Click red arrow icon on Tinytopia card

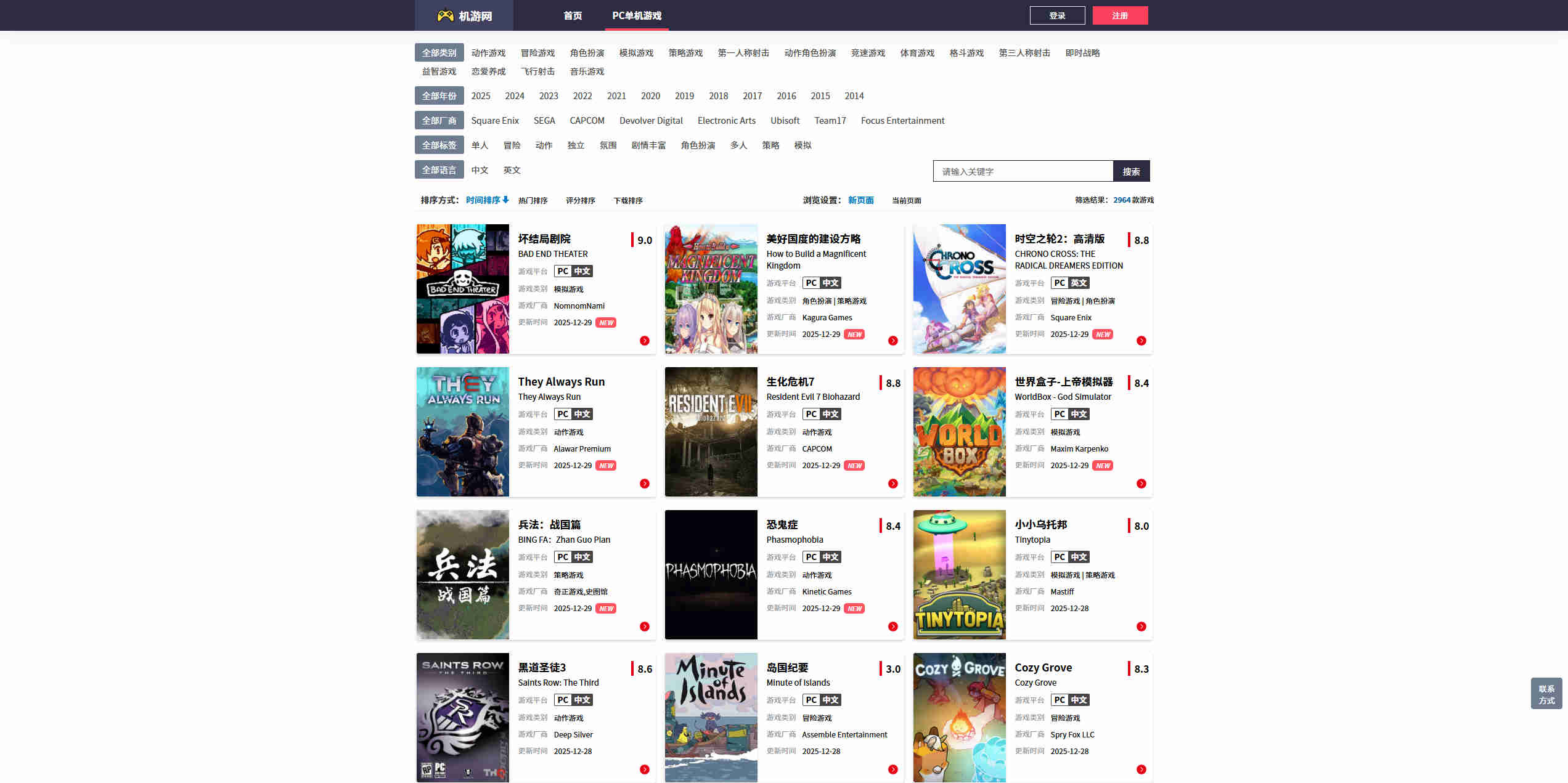1141,627
